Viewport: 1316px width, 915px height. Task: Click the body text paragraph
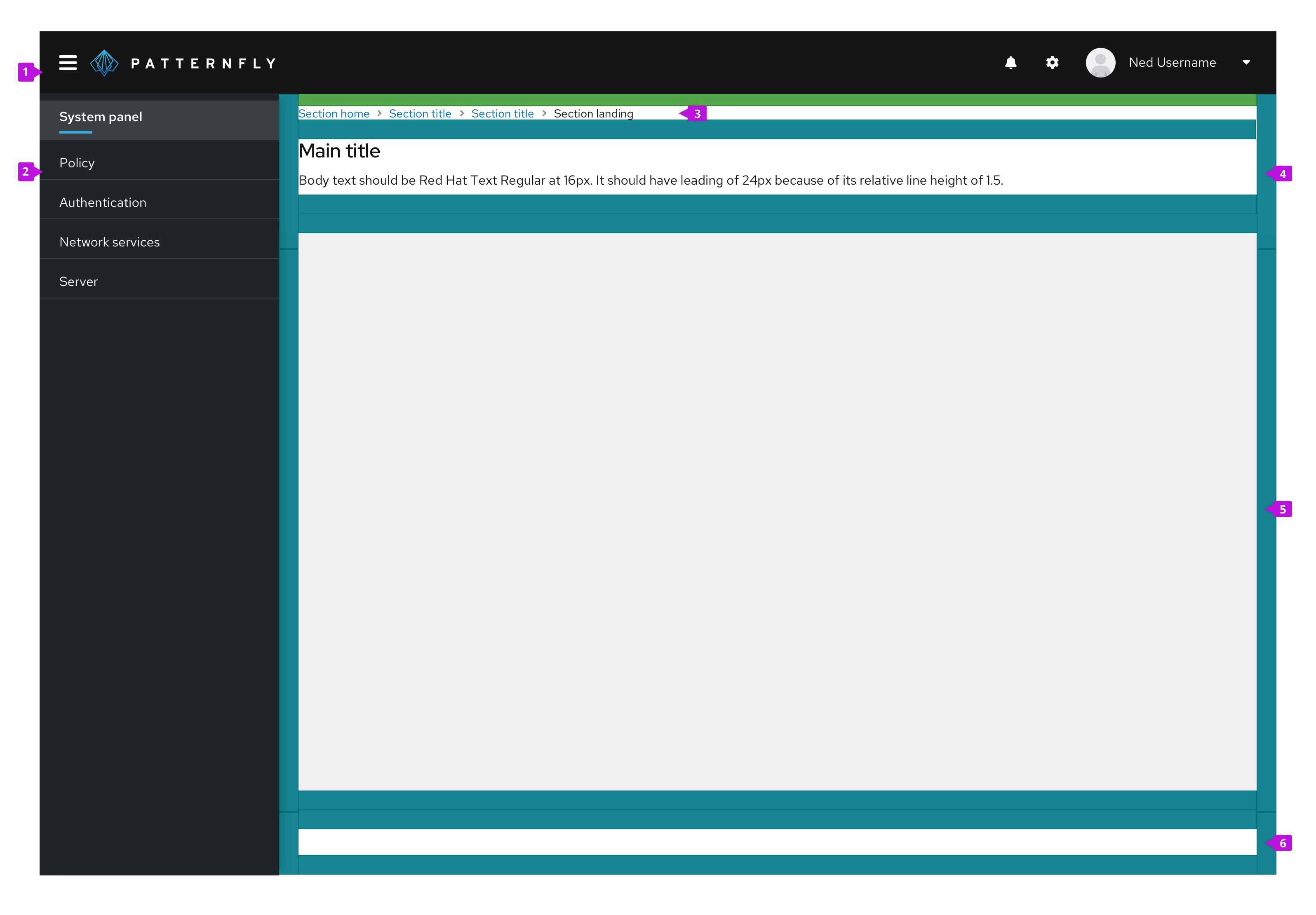click(651, 181)
